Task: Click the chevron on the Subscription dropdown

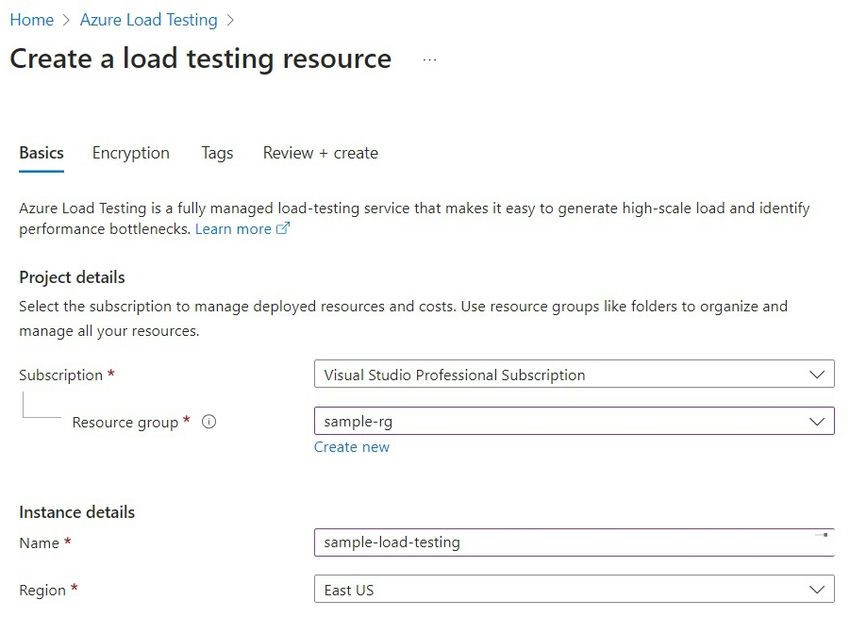Action: click(x=818, y=374)
